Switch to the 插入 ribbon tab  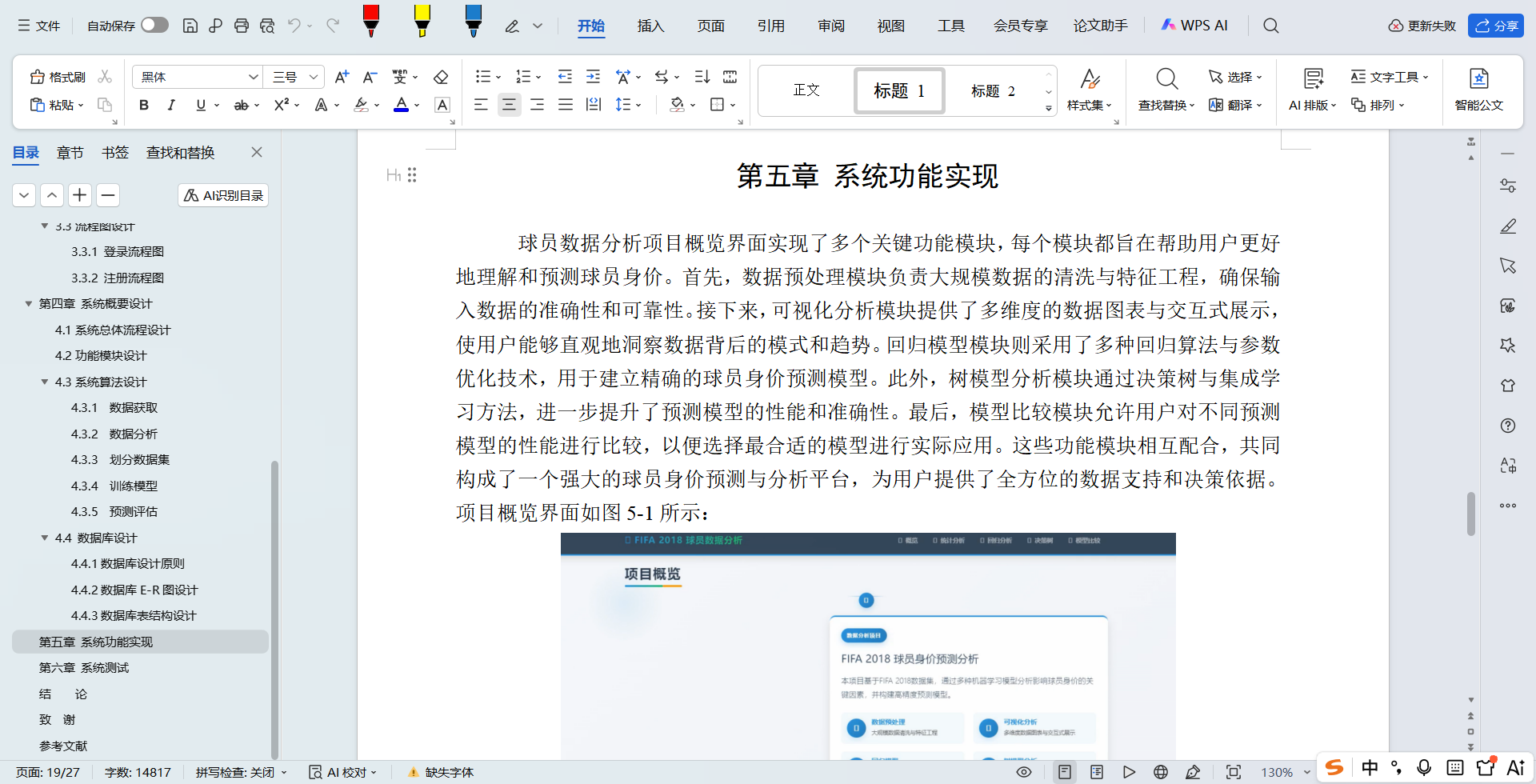pyautogui.click(x=650, y=26)
